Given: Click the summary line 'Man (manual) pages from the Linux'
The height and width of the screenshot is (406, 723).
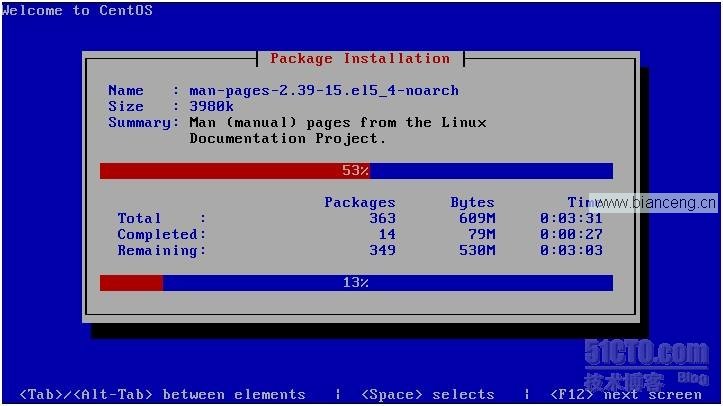Looking at the screenshot, I should pyautogui.click(x=338, y=123).
